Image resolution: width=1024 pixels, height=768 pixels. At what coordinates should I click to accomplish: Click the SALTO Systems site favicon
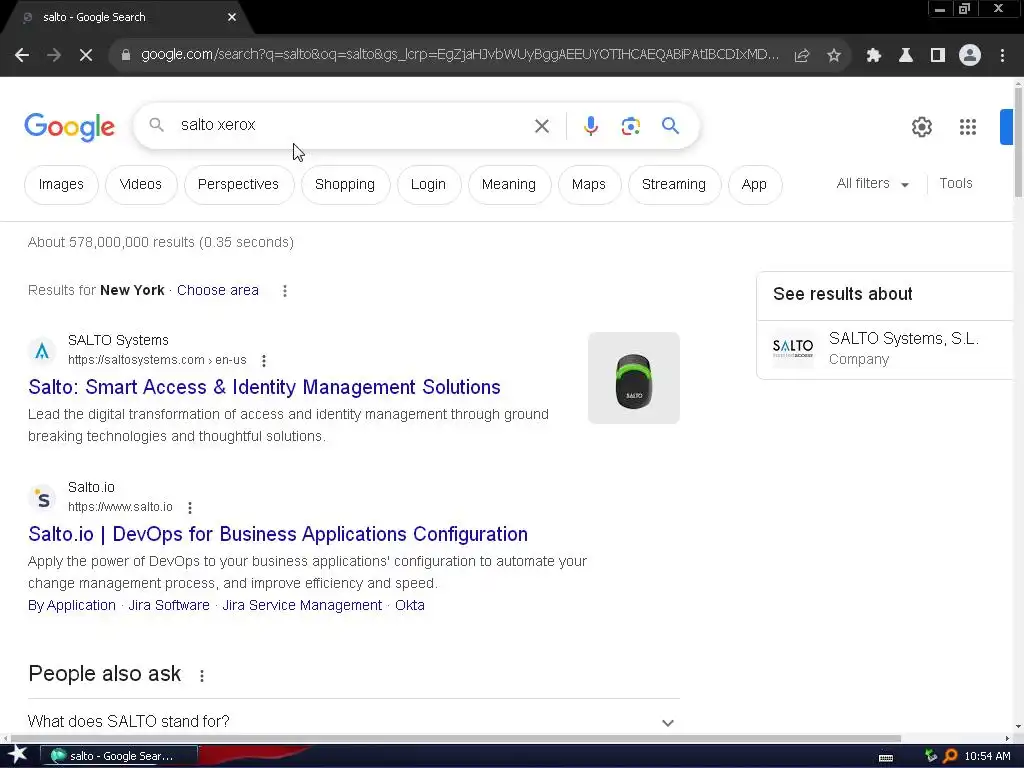[42, 351]
